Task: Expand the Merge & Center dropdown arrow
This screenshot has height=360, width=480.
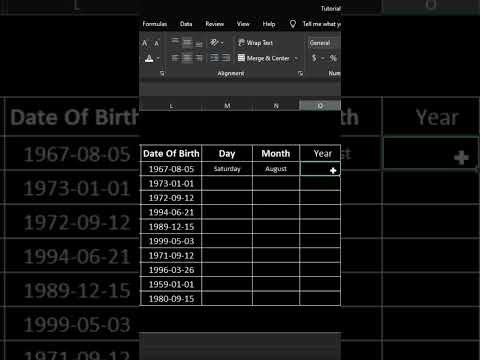Action: coord(296,58)
